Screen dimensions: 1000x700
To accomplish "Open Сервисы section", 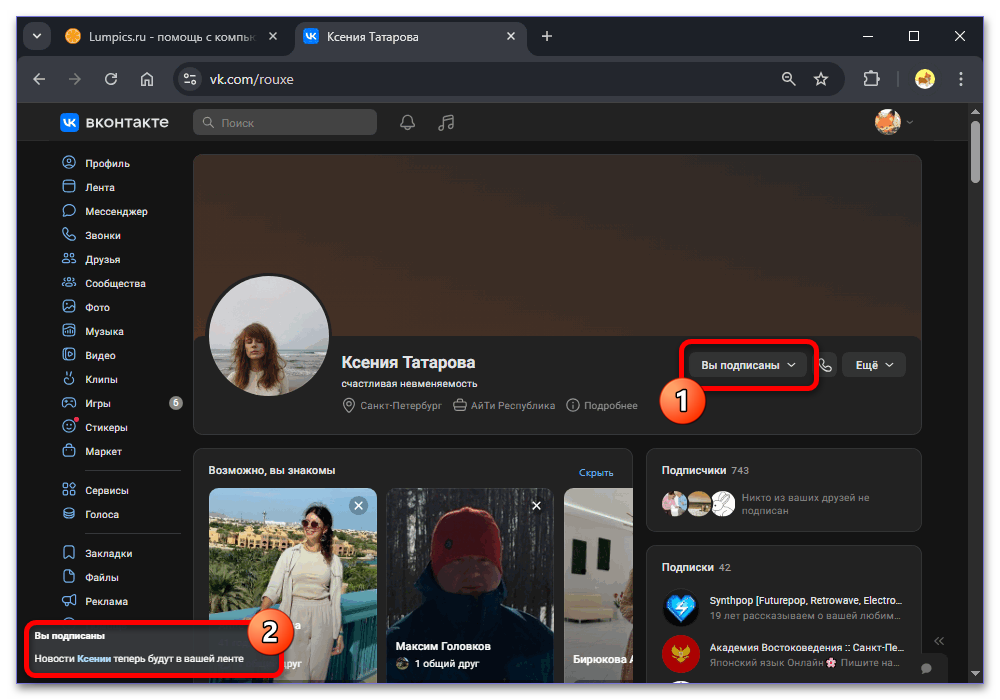I will coord(96,490).
